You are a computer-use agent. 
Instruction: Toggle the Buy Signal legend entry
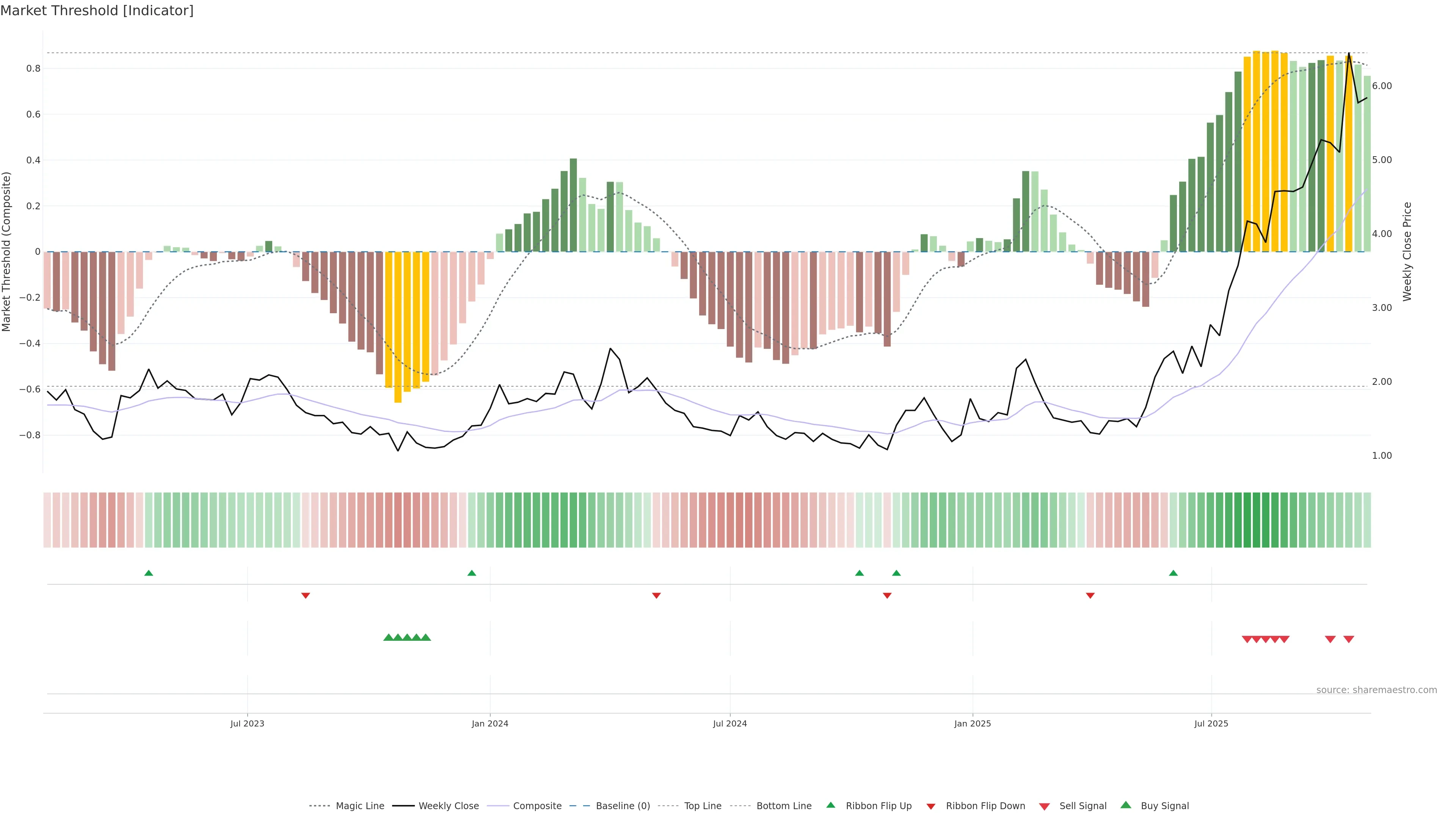(x=1164, y=805)
